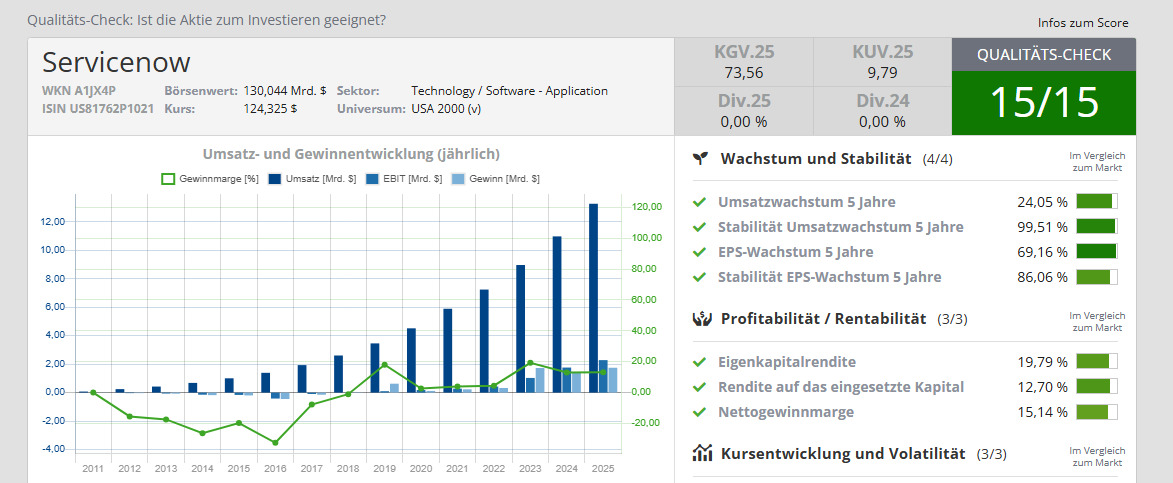
Task: Select the KUV.25 metric box
Action: click(882, 62)
